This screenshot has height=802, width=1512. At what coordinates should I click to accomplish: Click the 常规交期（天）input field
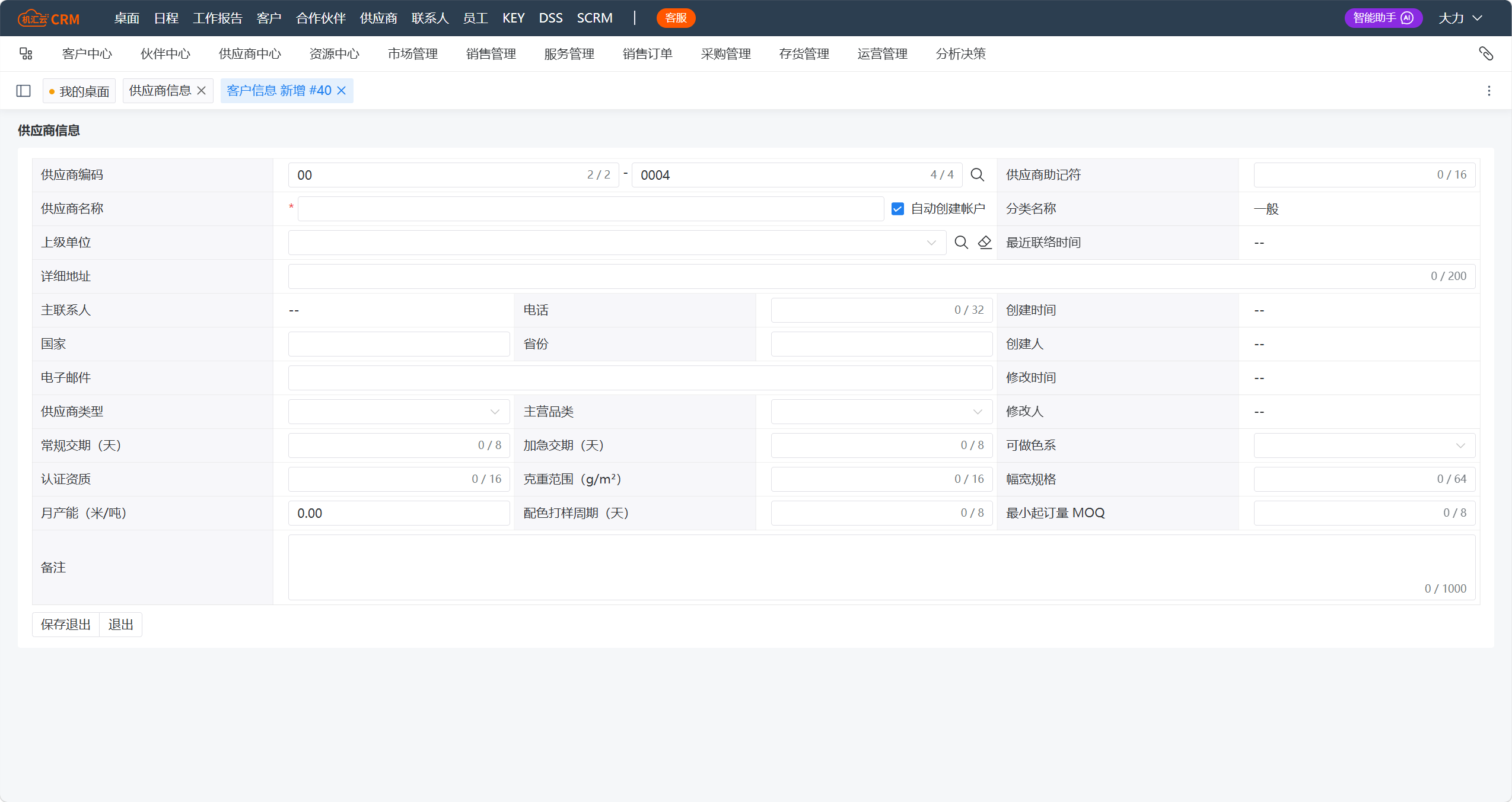tap(399, 445)
